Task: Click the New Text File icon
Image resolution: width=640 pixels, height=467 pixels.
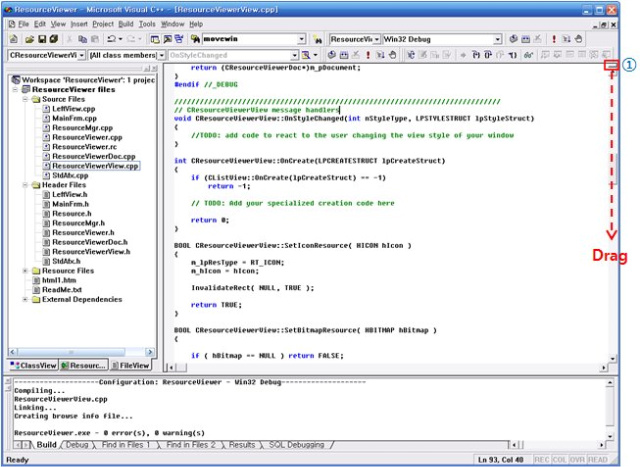Action: pyautogui.click(x=13, y=39)
